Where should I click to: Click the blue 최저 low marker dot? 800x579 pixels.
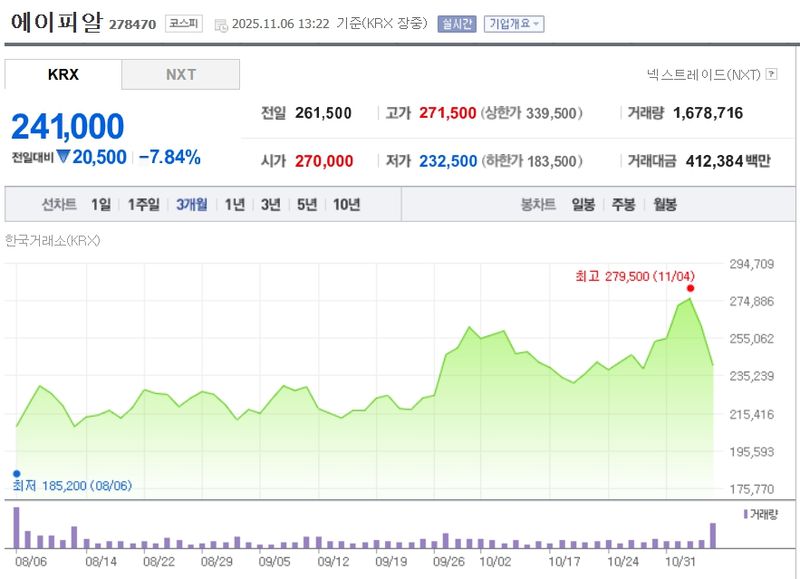coord(16,473)
